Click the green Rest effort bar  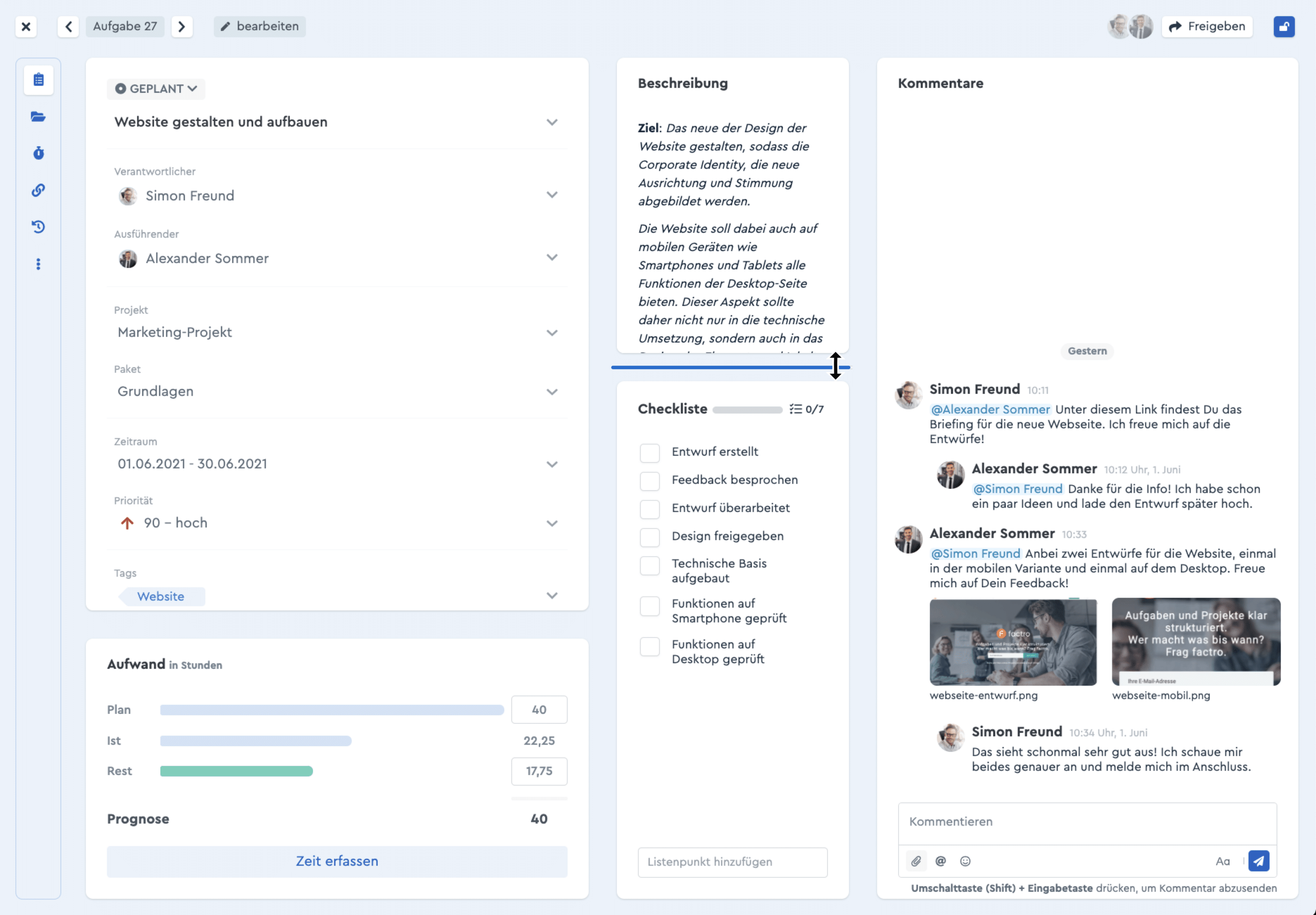point(236,771)
